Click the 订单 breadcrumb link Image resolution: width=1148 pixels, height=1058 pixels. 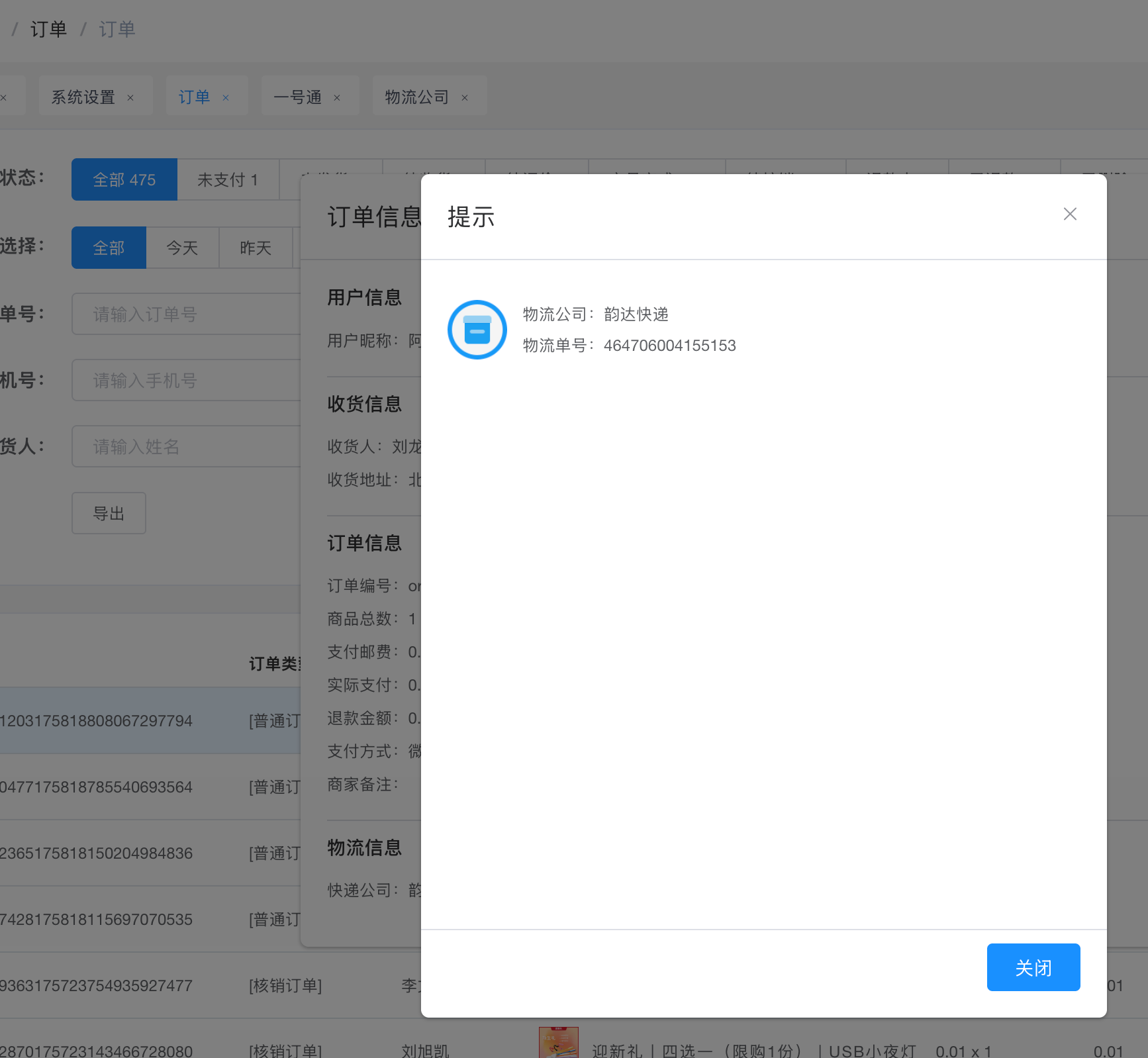coord(48,29)
